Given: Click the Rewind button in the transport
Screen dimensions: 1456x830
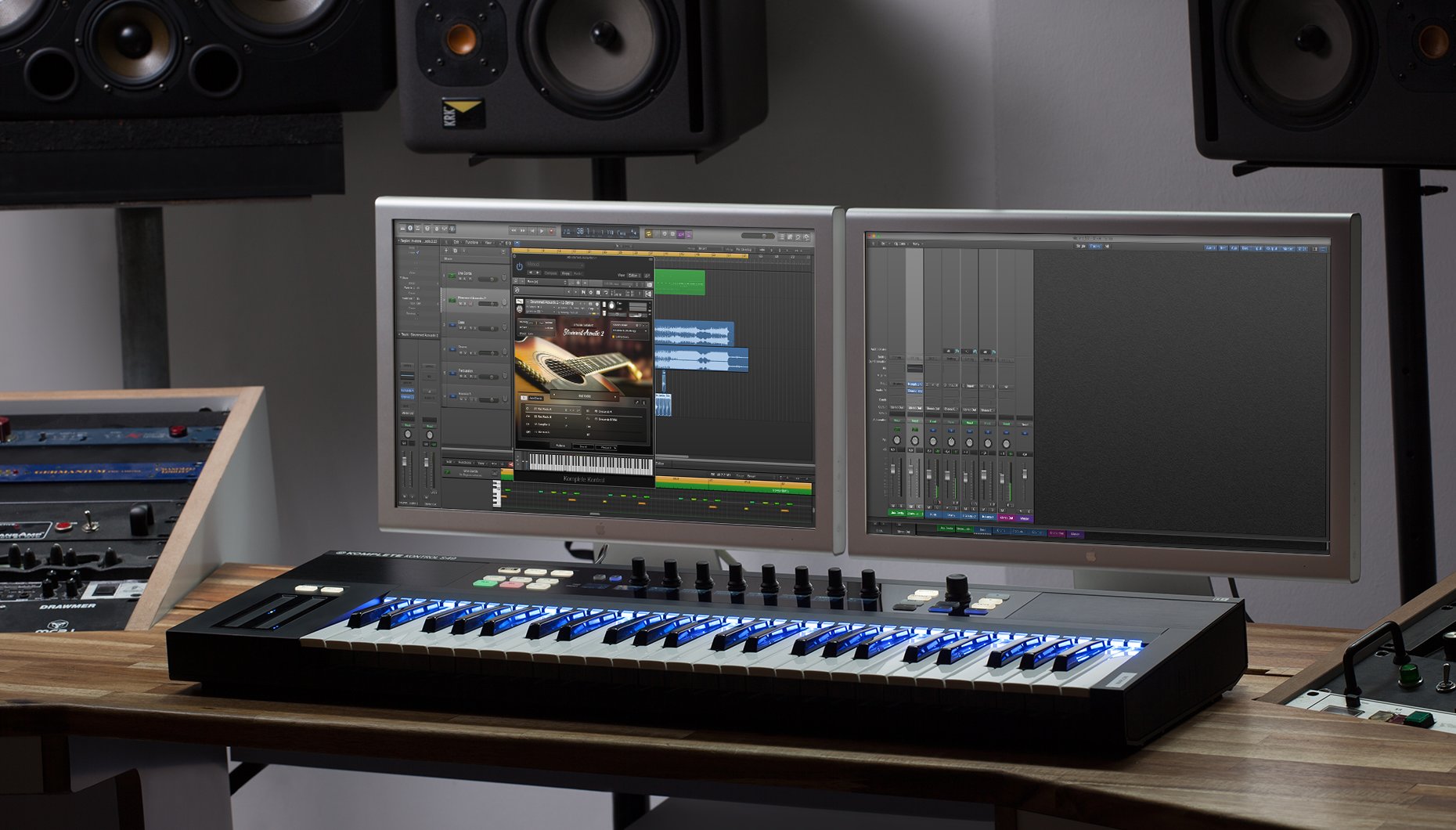Looking at the screenshot, I should coord(514,231).
